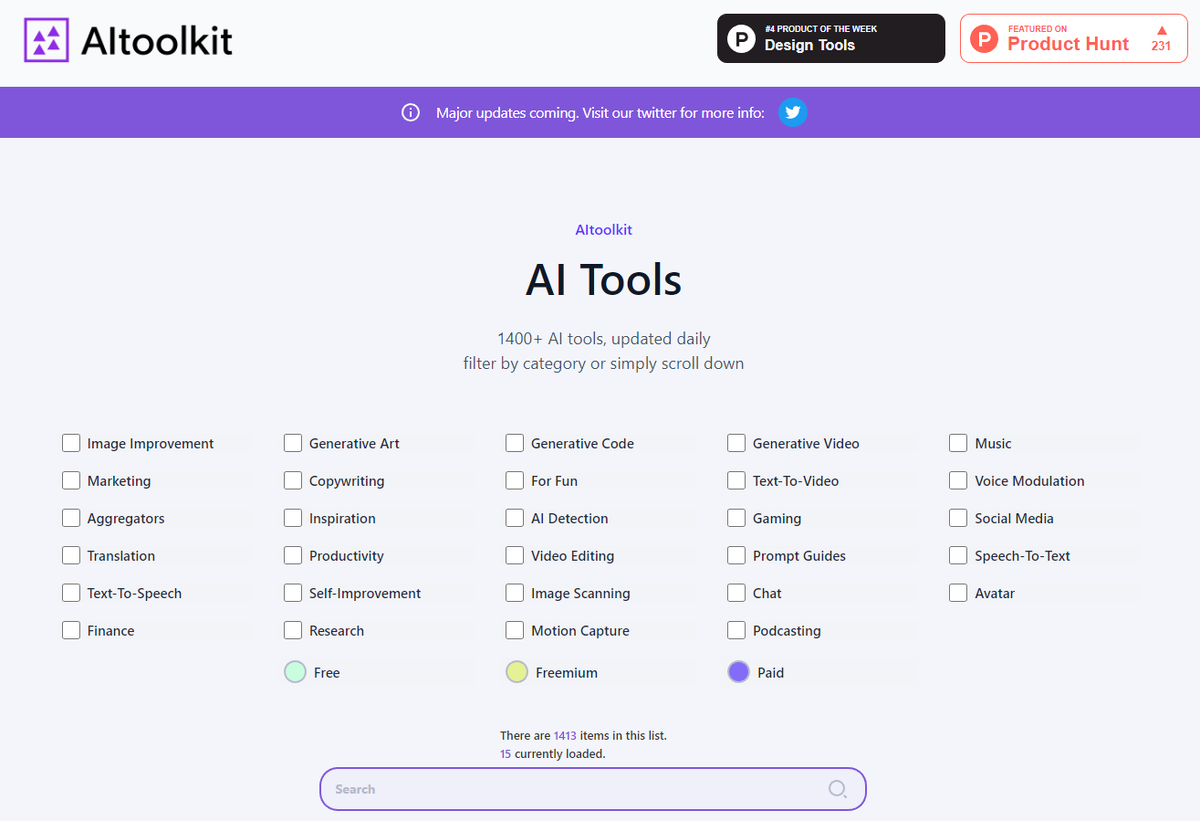1200x821 pixels.
Task: Click the 1413 items count text
Action: click(x=583, y=735)
